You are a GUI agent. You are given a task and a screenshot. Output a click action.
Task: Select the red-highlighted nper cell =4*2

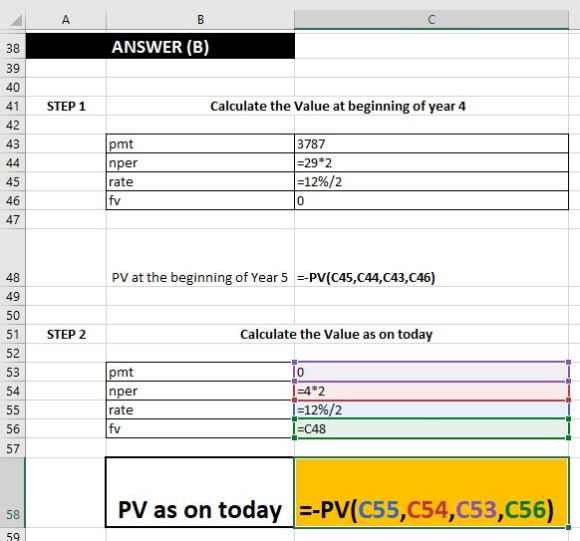pyautogui.click(x=431, y=391)
